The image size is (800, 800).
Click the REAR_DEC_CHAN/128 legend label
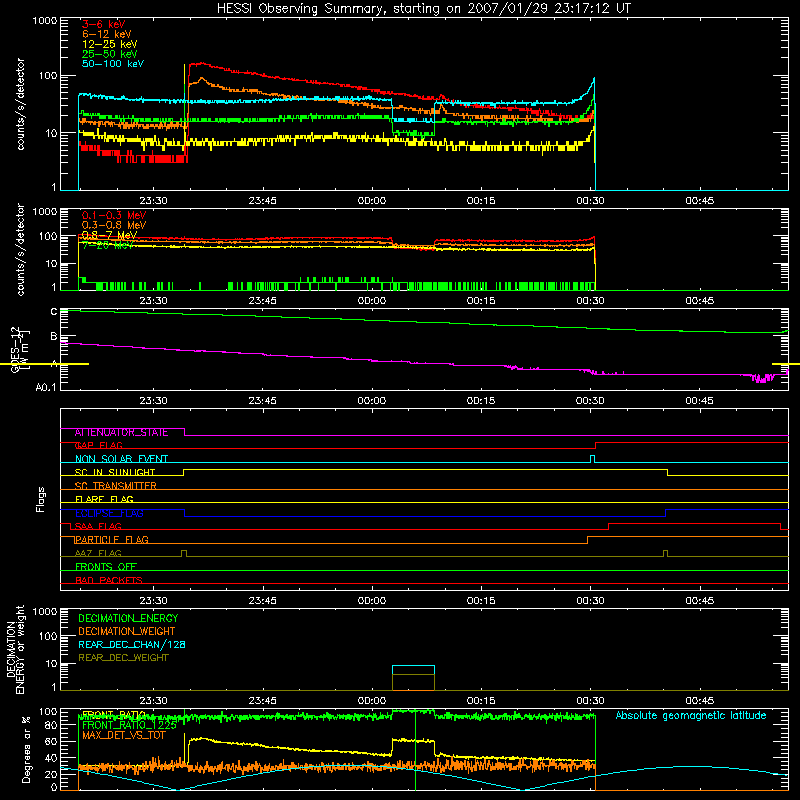(x=132, y=644)
